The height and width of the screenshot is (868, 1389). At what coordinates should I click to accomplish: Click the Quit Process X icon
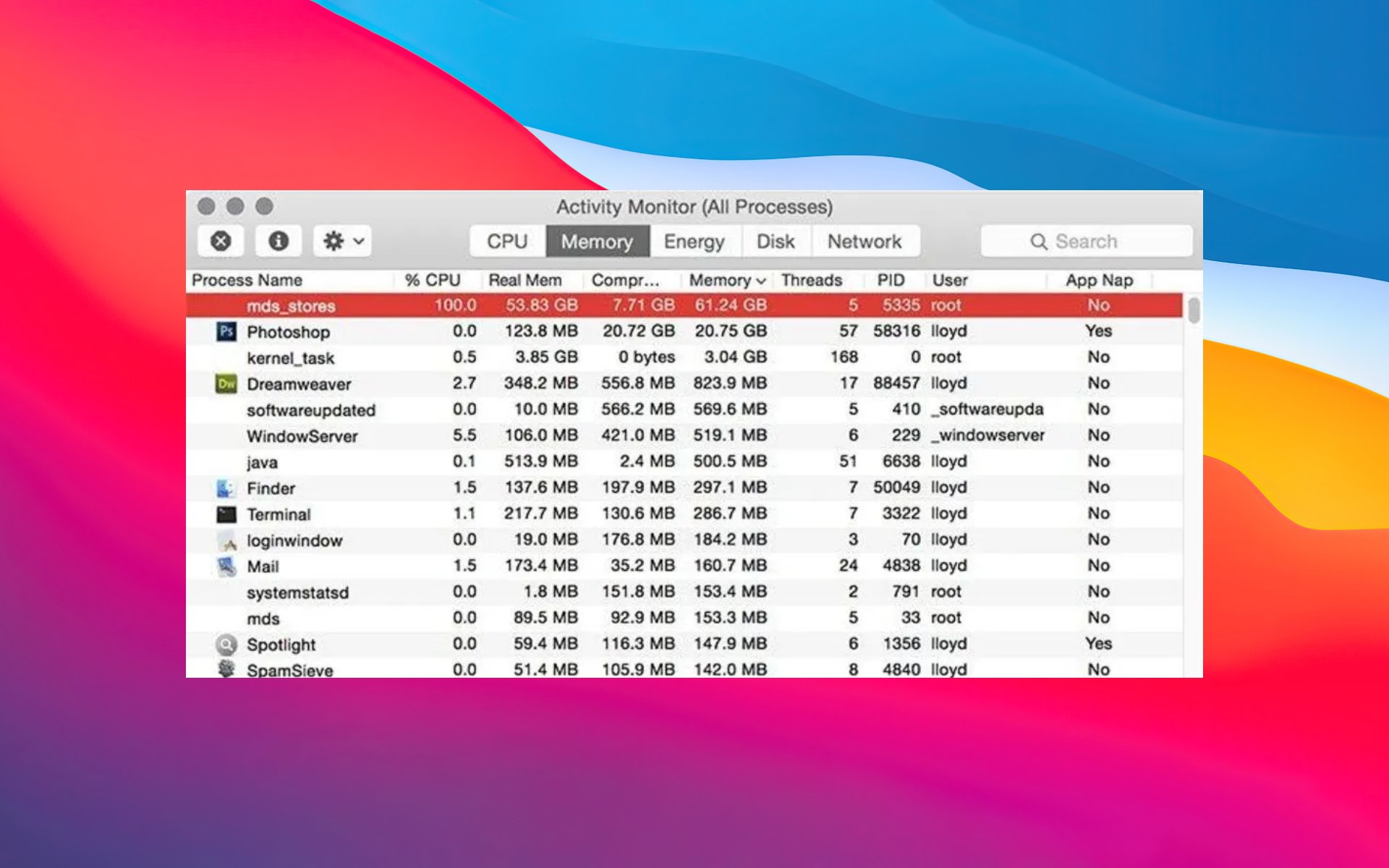[221, 241]
